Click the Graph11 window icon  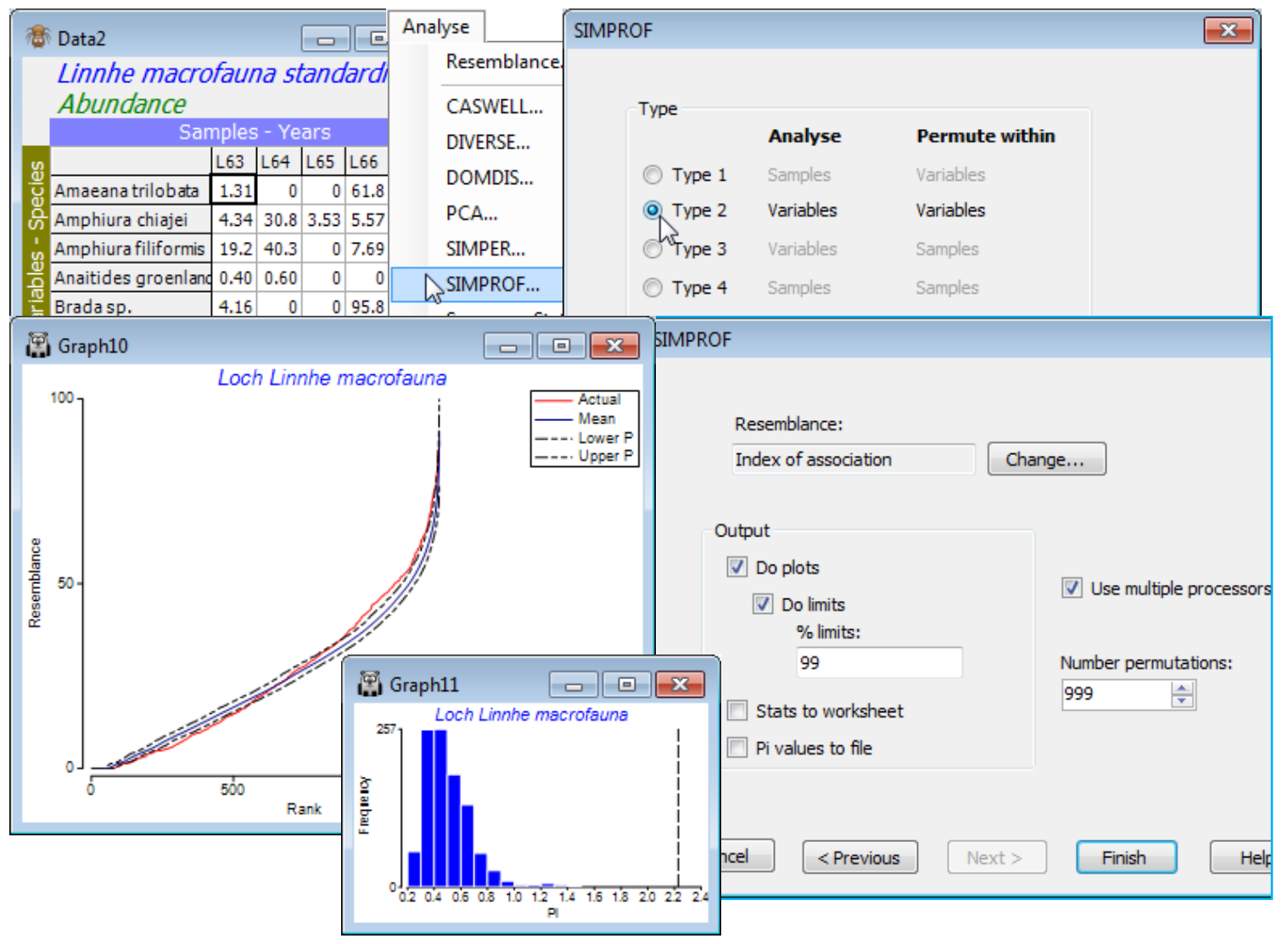pyautogui.click(x=370, y=683)
